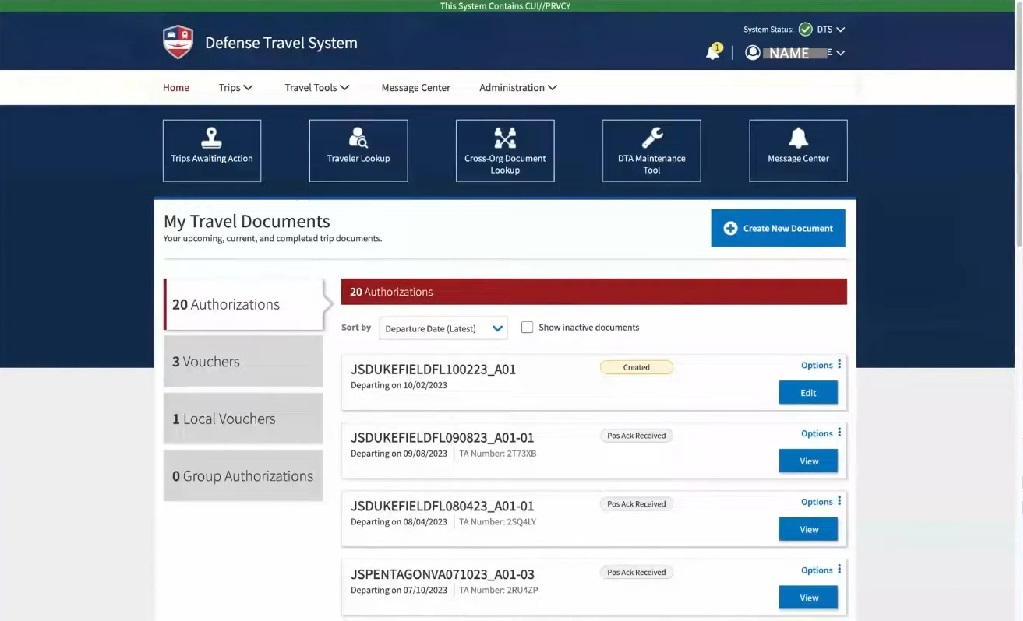Screen dimensions: 1023x621
Task: Expand the DTS system status dropdown
Action: 831,29
